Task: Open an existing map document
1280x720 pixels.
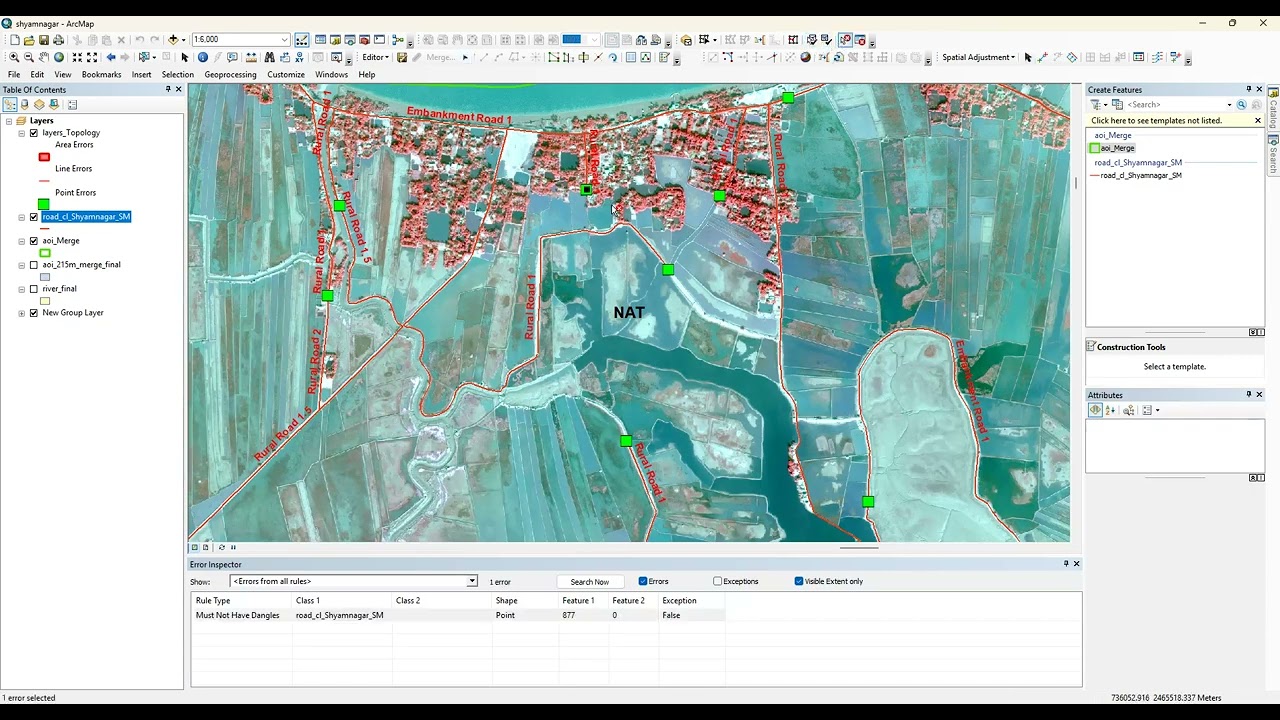Action: click(29, 40)
